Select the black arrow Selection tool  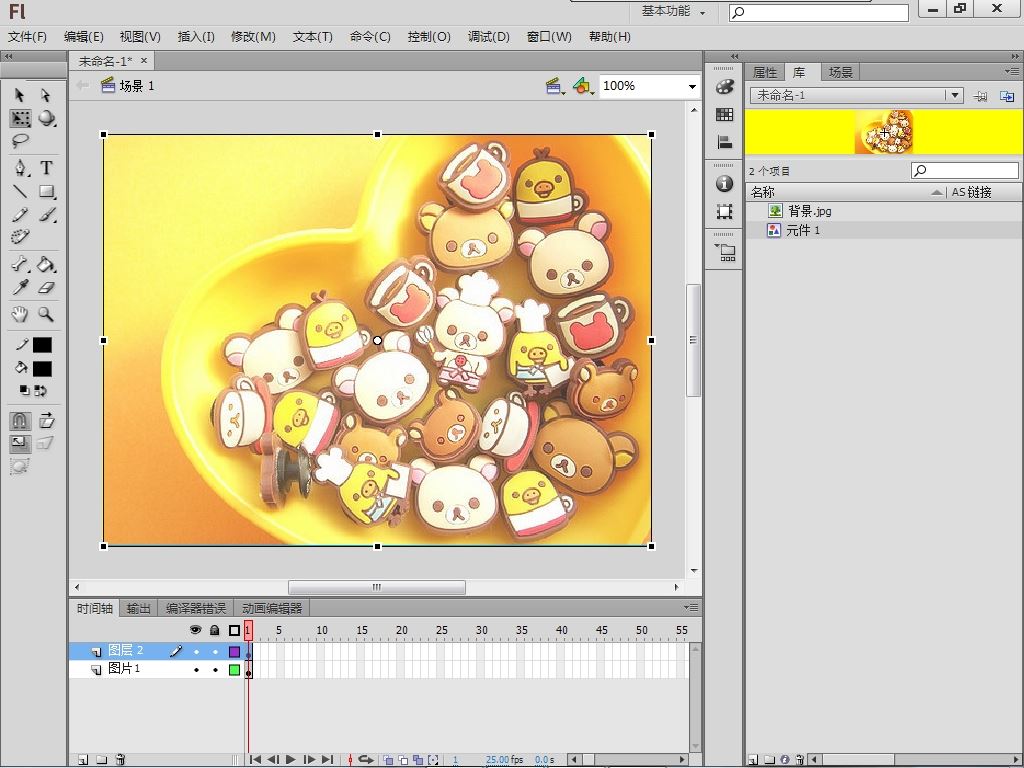tap(20, 95)
